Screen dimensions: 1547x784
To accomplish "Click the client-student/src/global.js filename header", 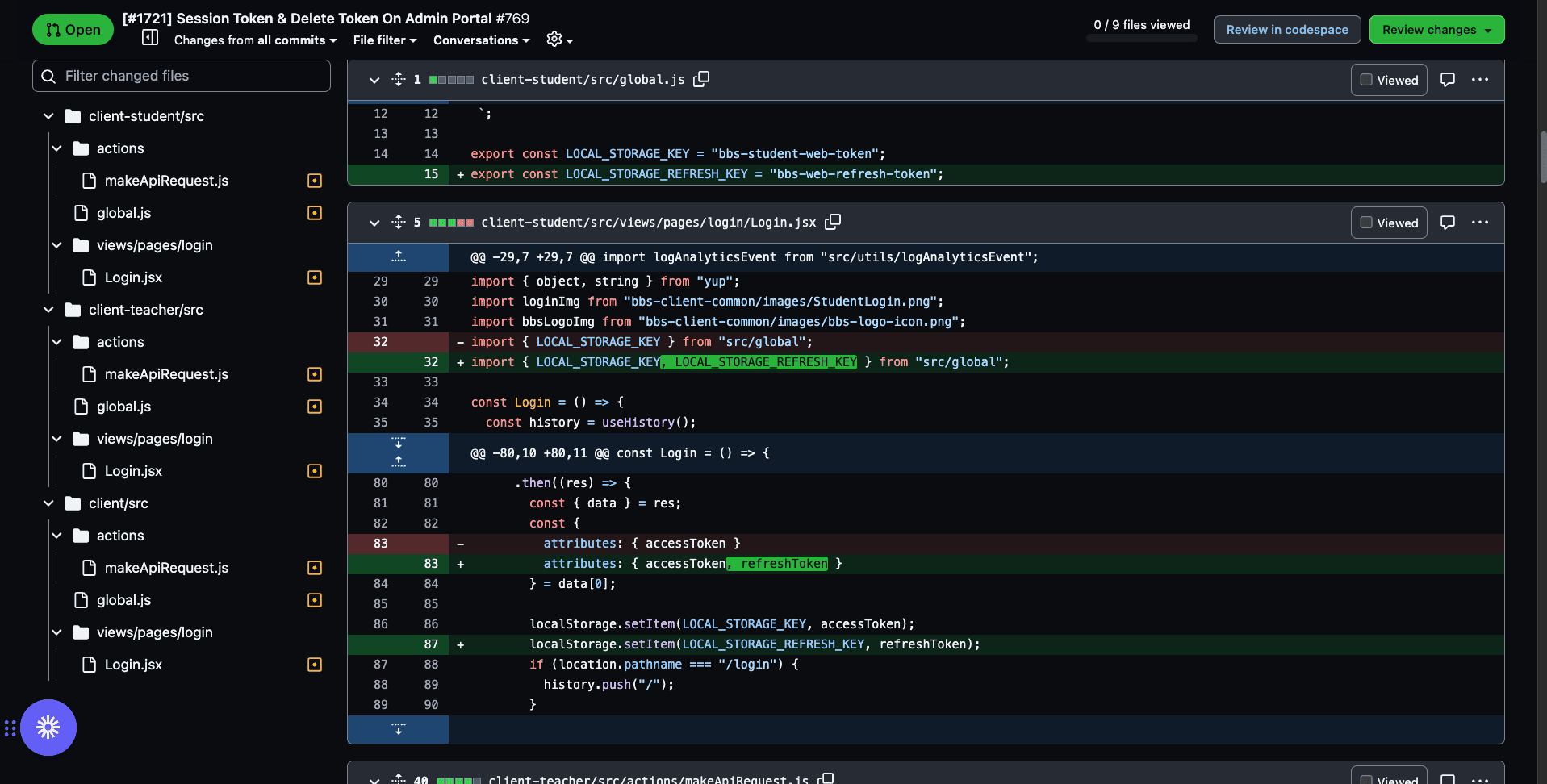I will point(583,80).
